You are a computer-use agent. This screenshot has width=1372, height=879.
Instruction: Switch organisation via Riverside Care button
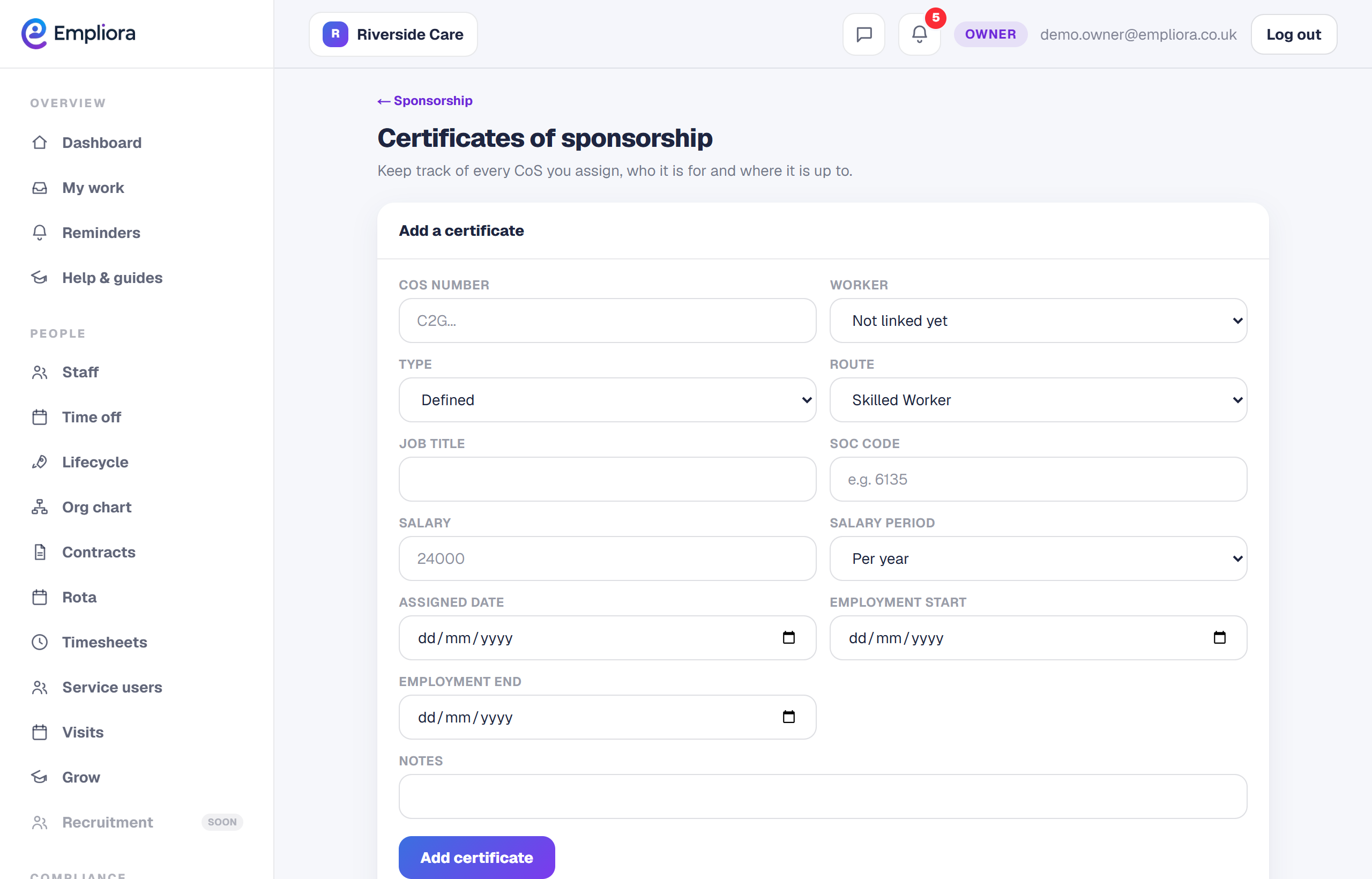393,34
